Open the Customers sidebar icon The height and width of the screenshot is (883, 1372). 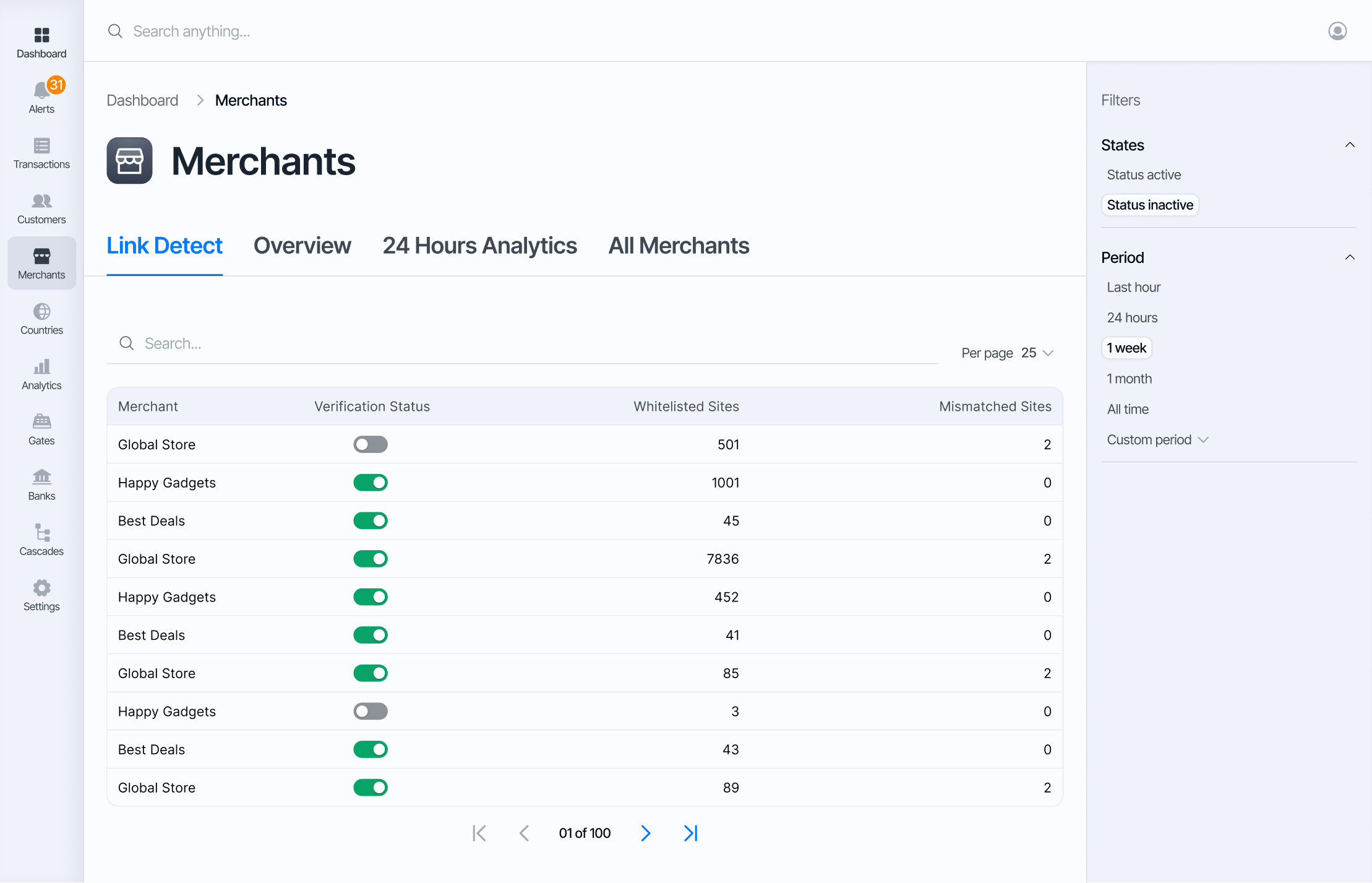(41, 208)
